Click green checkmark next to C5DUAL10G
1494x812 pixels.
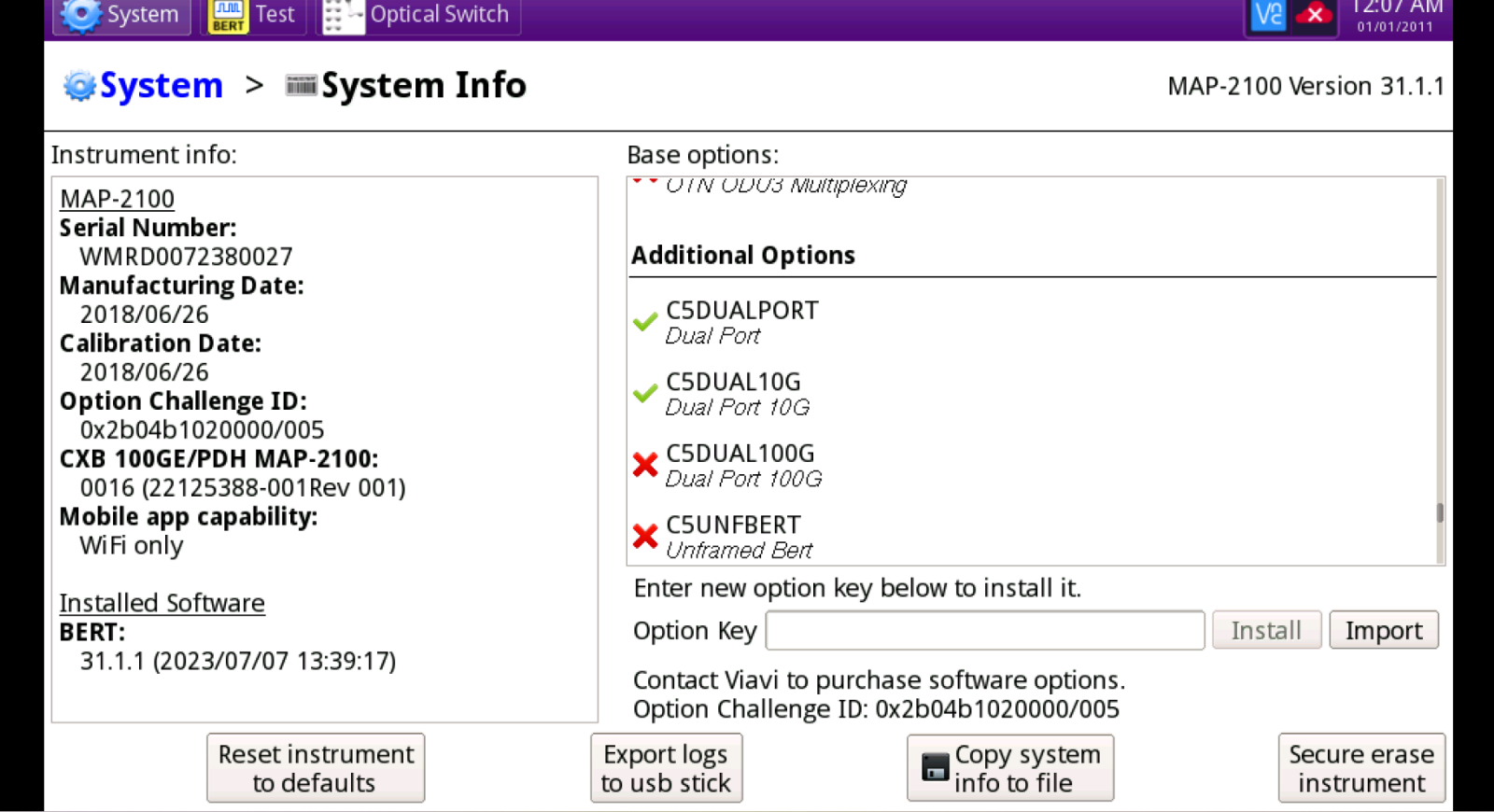click(645, 393)
